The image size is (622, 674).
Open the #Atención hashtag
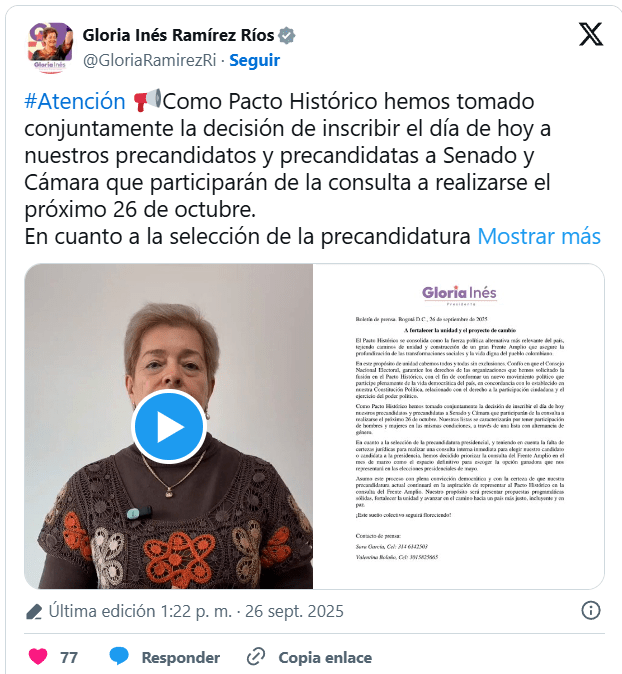(x=75, y=101)
